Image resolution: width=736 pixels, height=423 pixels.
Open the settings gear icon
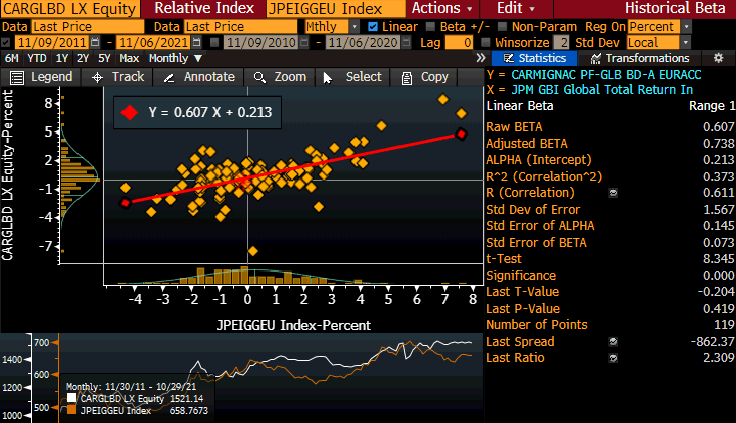coord(718,58)
